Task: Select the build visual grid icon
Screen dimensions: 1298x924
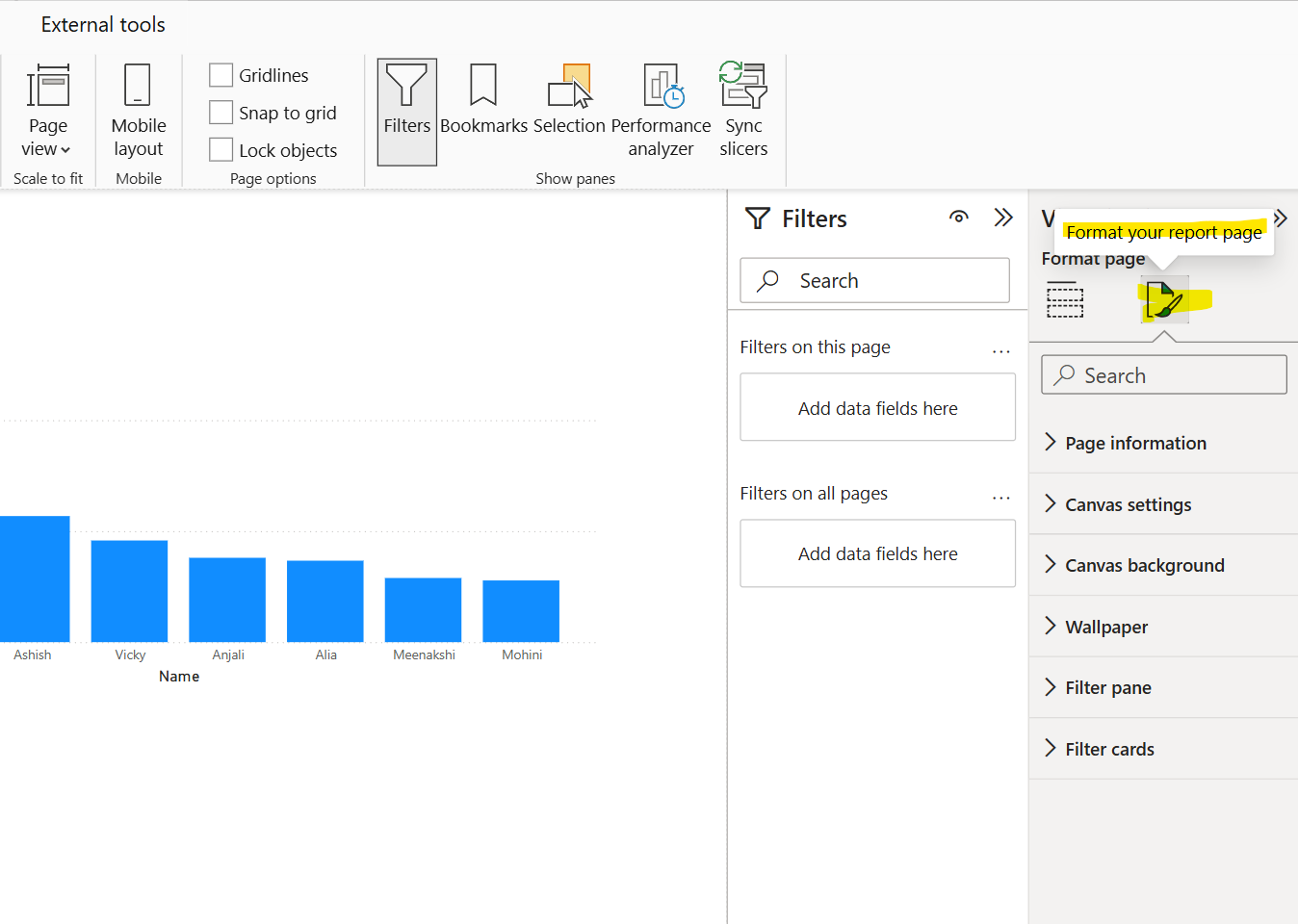Action: pos(1065,300)
